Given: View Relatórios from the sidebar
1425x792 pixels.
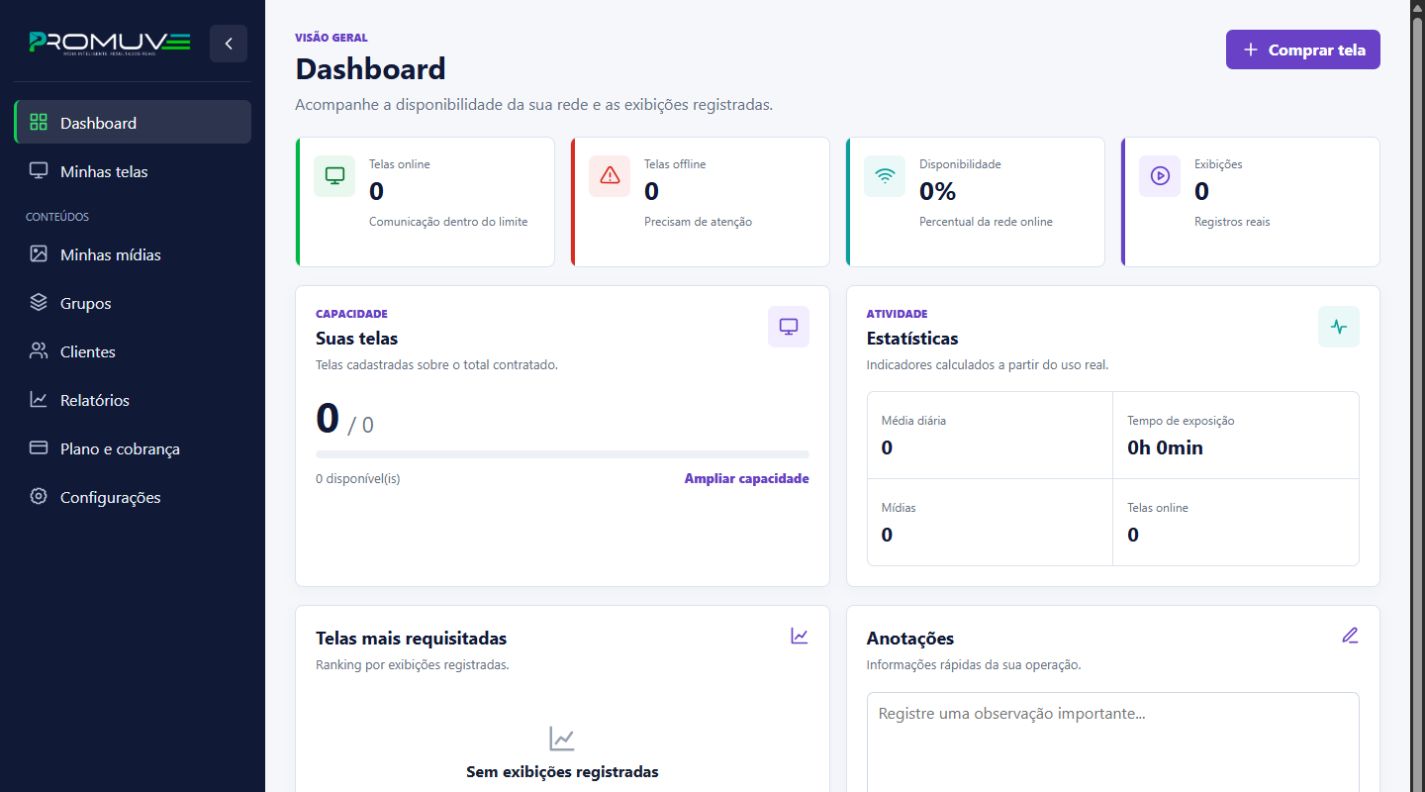Looking at the screenshot, I should click(133, 400).
